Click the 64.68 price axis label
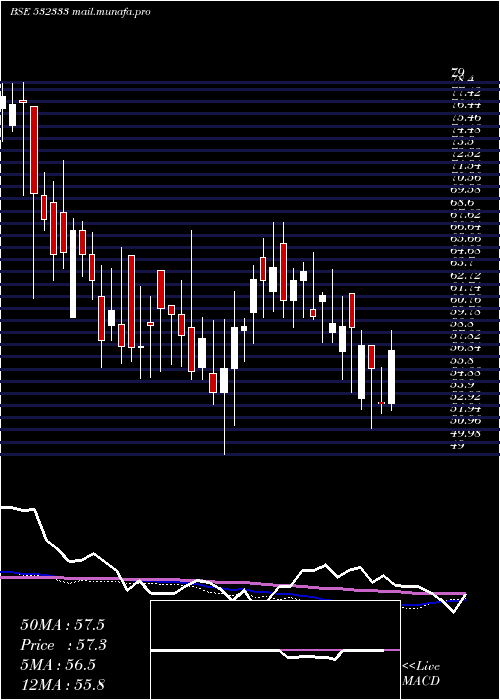Image resolution: width=500 pixels, height=700 pixels. pyautogui.click(x=466, y=251)
